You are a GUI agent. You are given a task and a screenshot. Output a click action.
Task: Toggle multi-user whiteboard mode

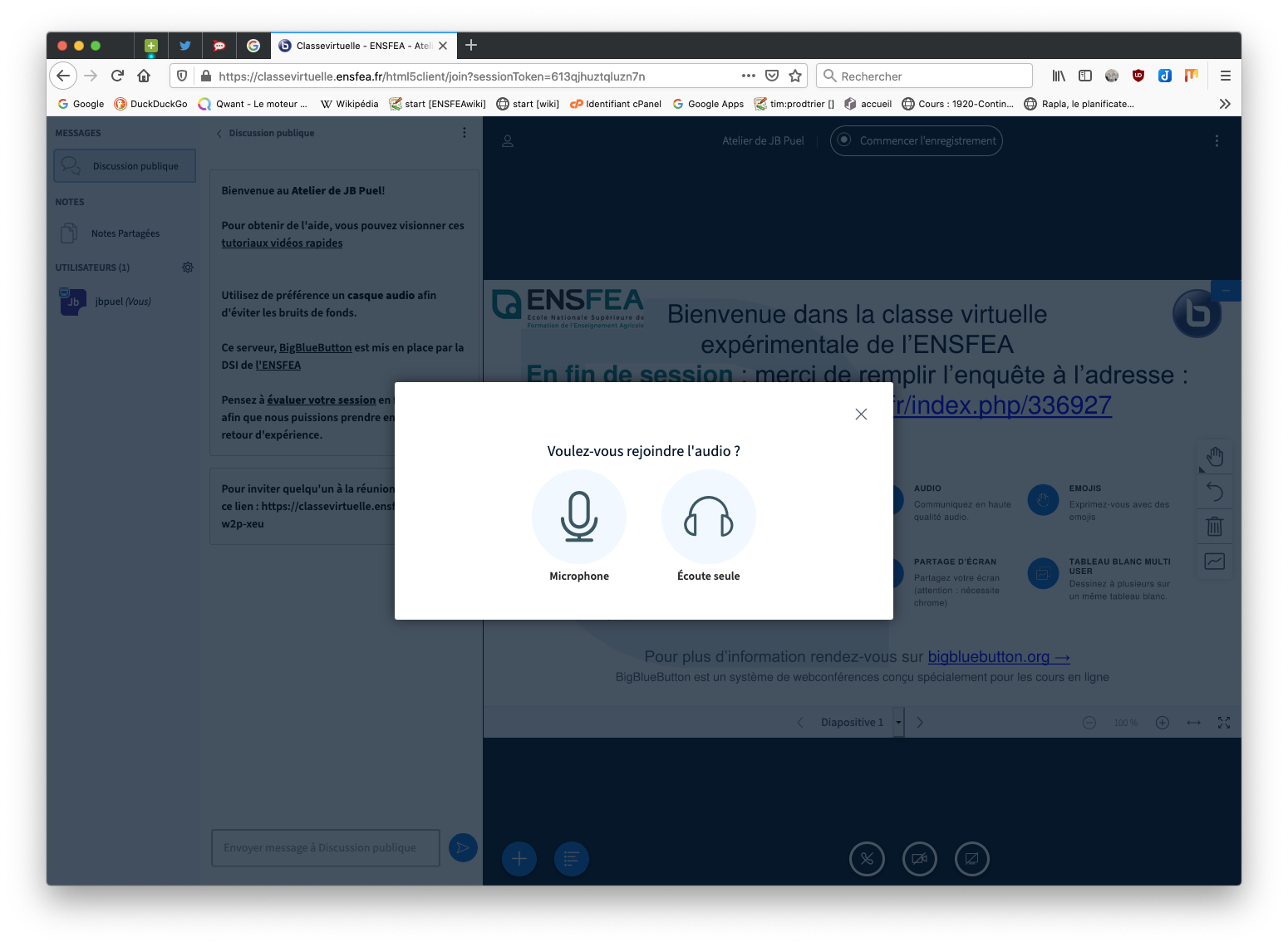click(1214, 562)
